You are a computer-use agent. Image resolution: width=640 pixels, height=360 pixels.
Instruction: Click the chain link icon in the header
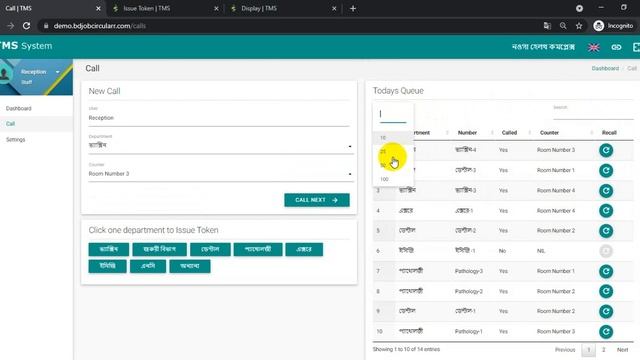(x=616, y=47)
